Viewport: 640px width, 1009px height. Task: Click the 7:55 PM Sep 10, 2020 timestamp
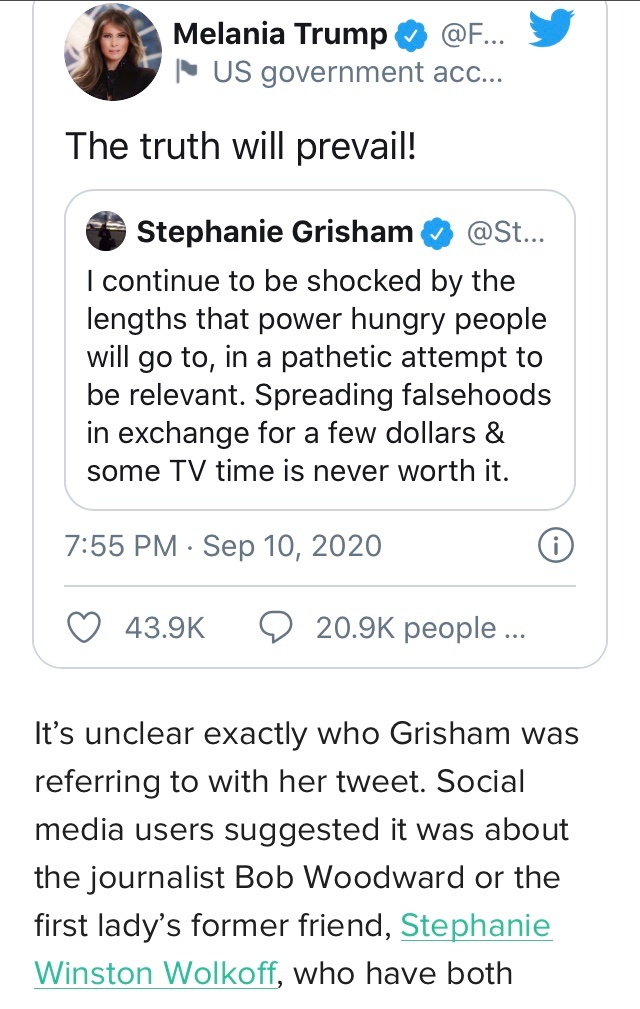[x=223, y=546]
